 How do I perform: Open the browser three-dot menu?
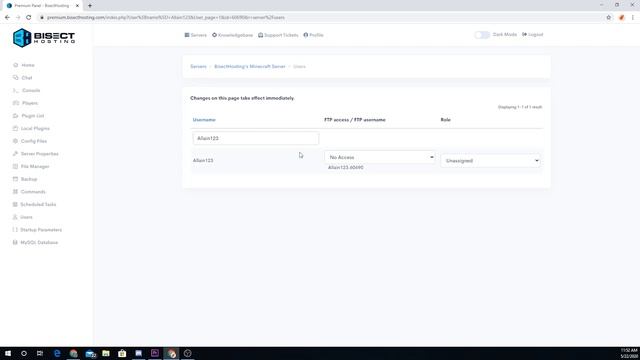point(633,18)
